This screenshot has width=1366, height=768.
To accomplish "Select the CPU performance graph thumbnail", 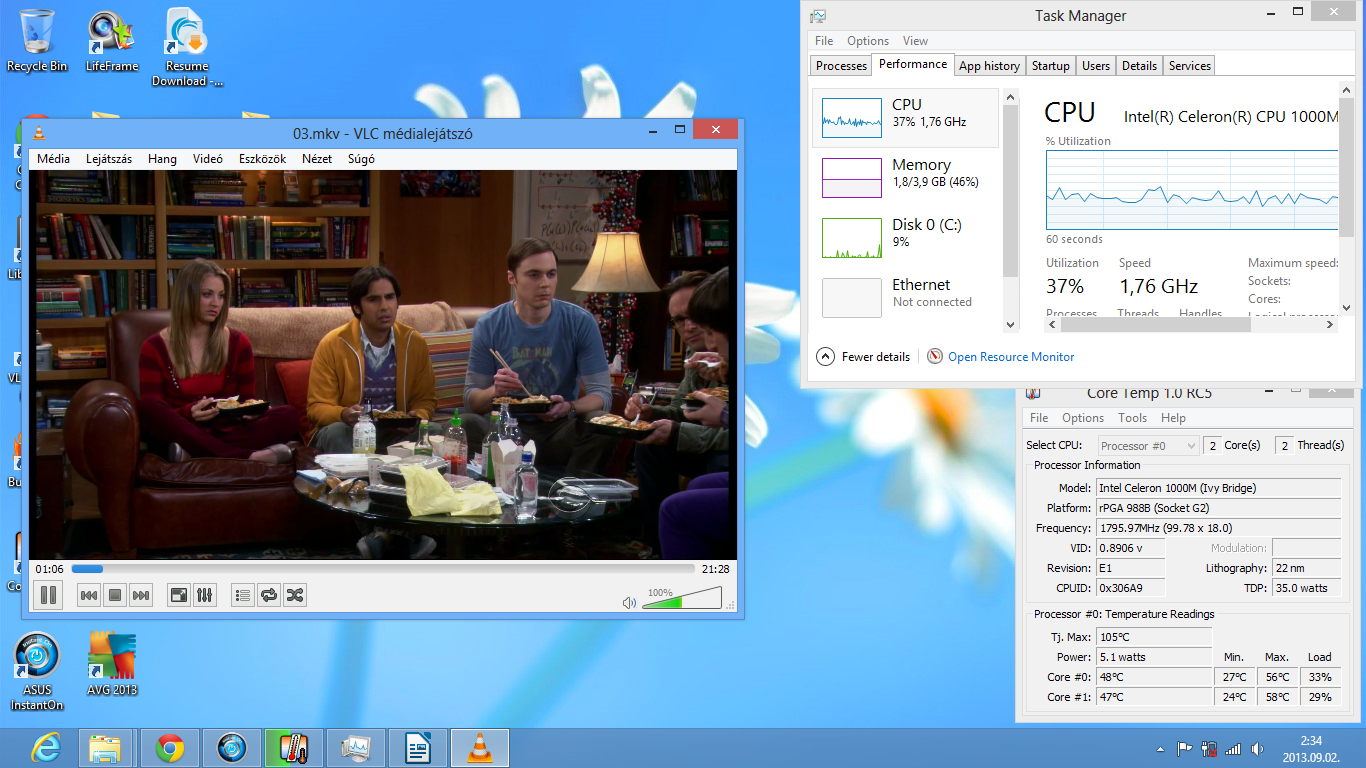I will click(x=852, y=118).
